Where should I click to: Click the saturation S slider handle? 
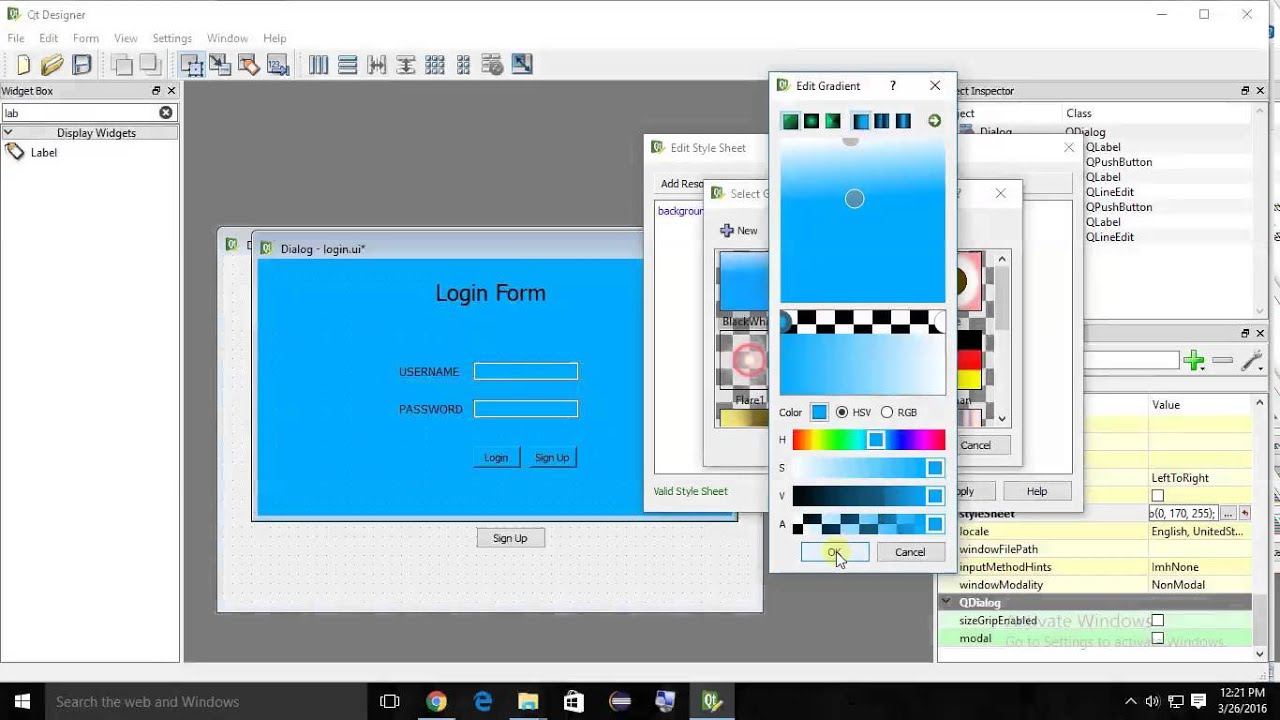click(935, 468)
